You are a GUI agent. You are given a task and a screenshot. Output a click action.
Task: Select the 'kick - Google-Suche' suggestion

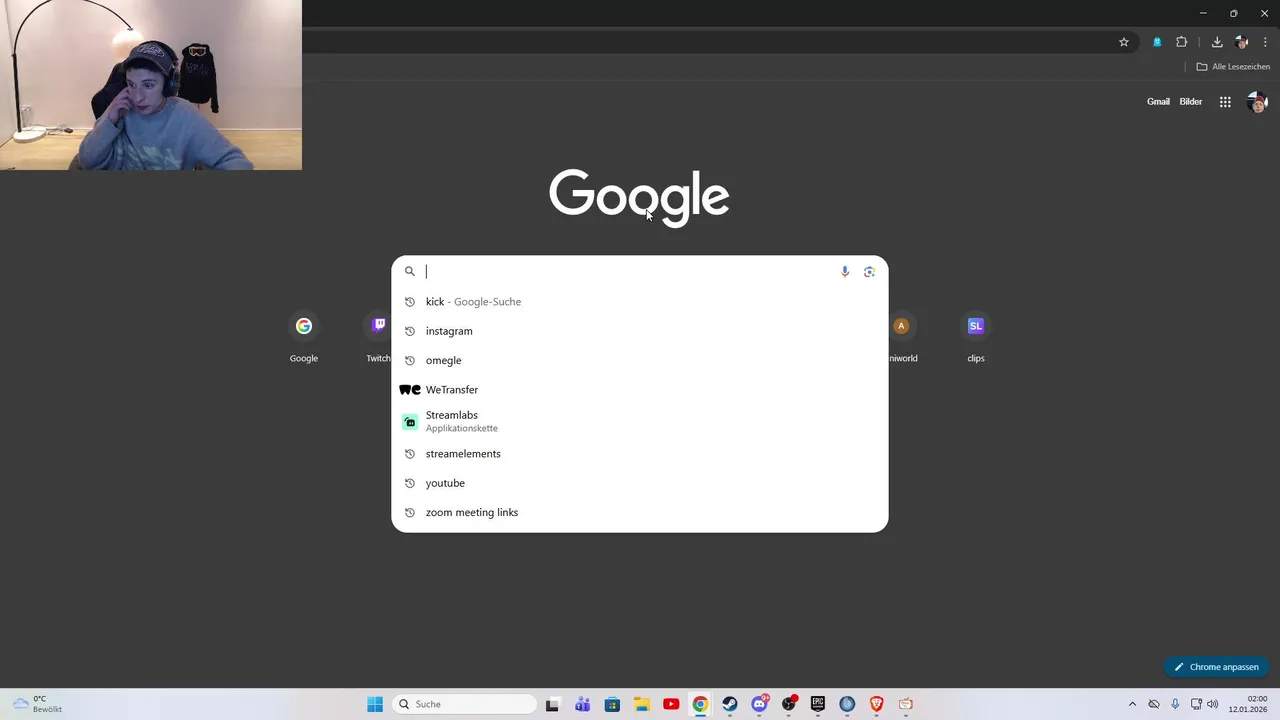pyautogui.click(x=640, y=301)
